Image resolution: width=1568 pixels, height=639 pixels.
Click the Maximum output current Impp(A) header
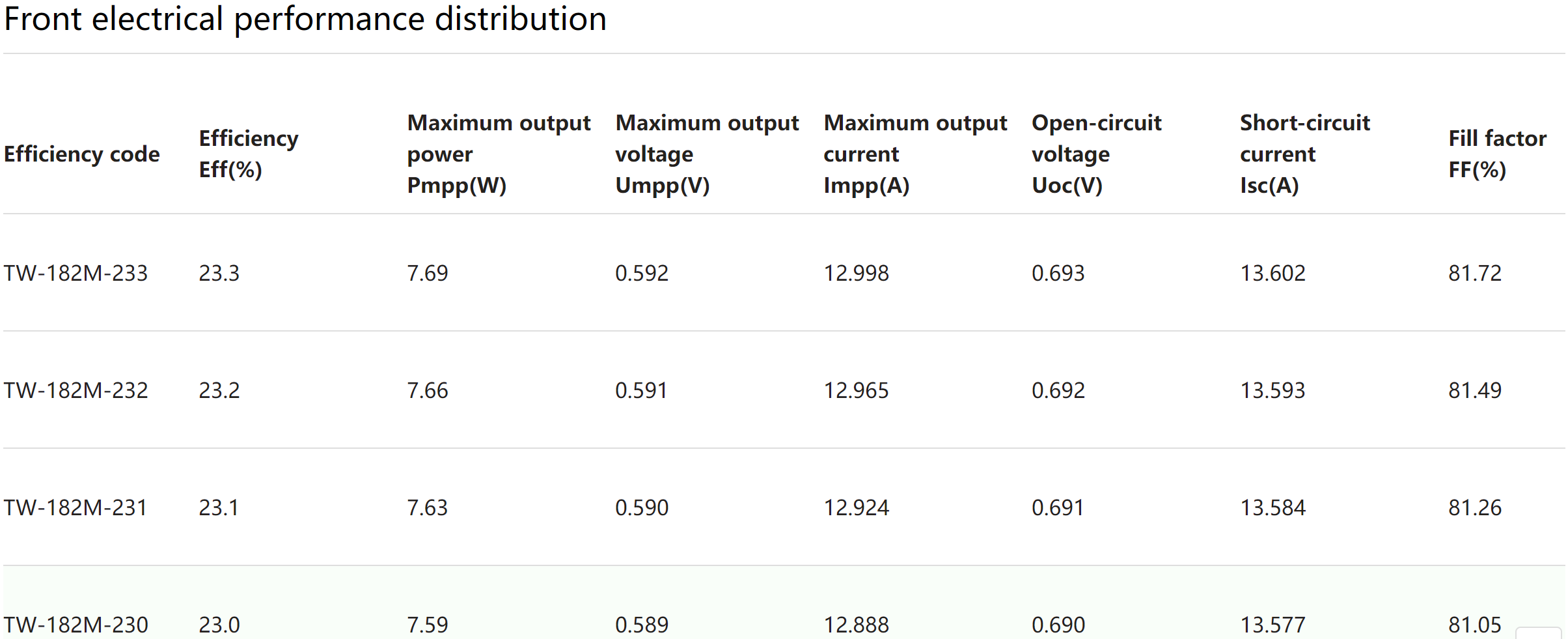pyautogui.click(x=915, y=154)
